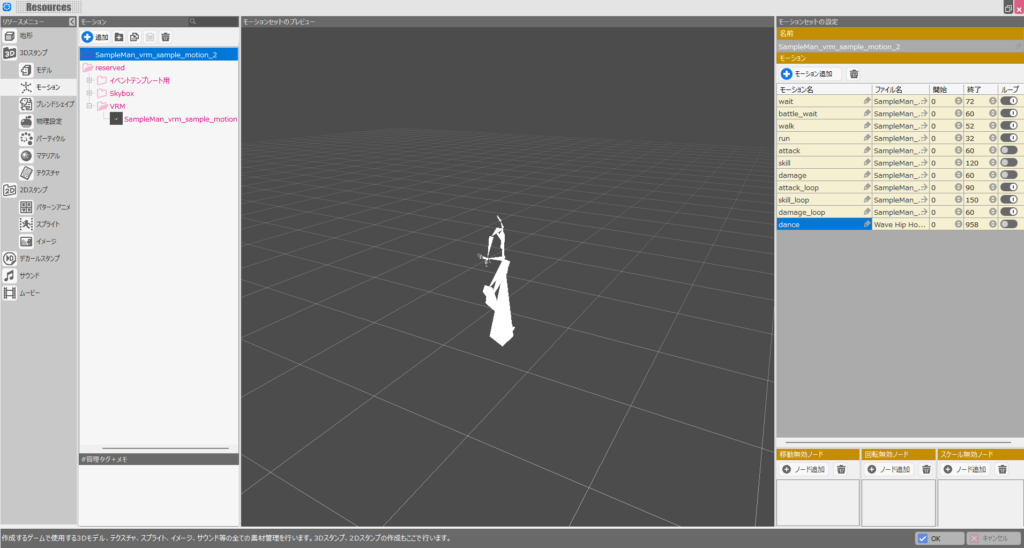Switch to the モデル (model) menu item
Screen dimensions: 1024x548
pos(44,70)
